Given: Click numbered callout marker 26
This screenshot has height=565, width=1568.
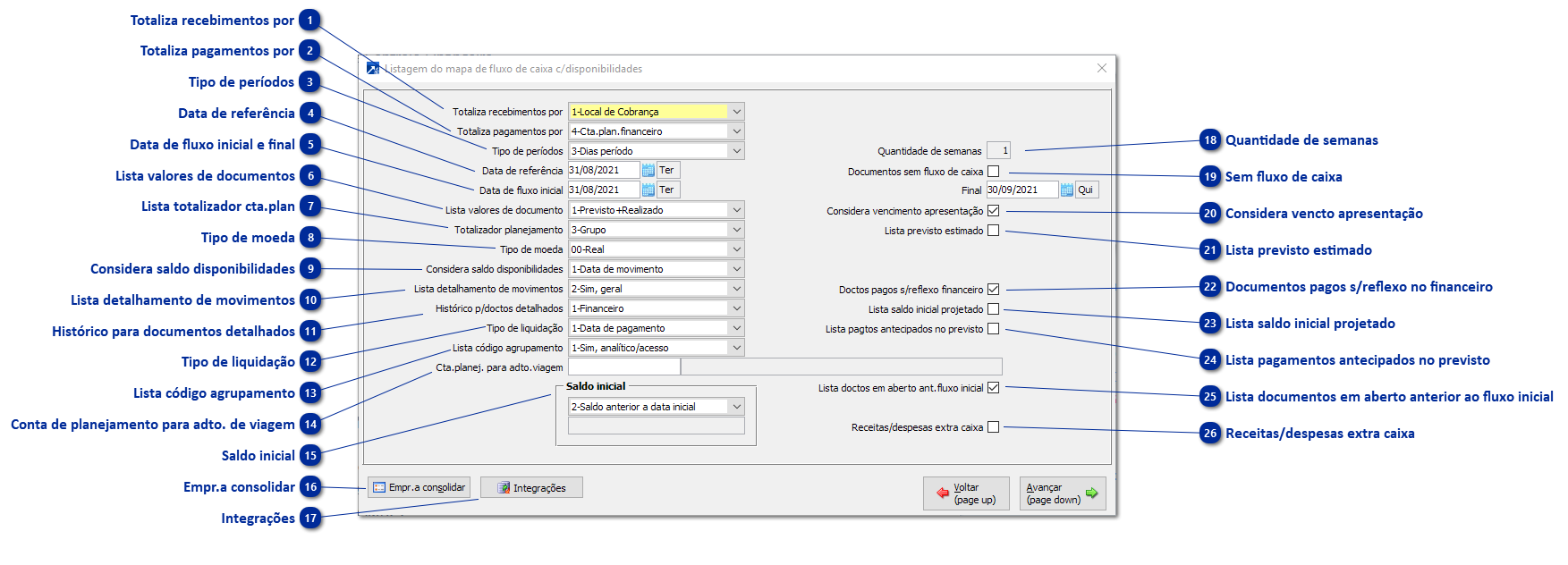Looking at the screenshot, I should pos(1210,434).
